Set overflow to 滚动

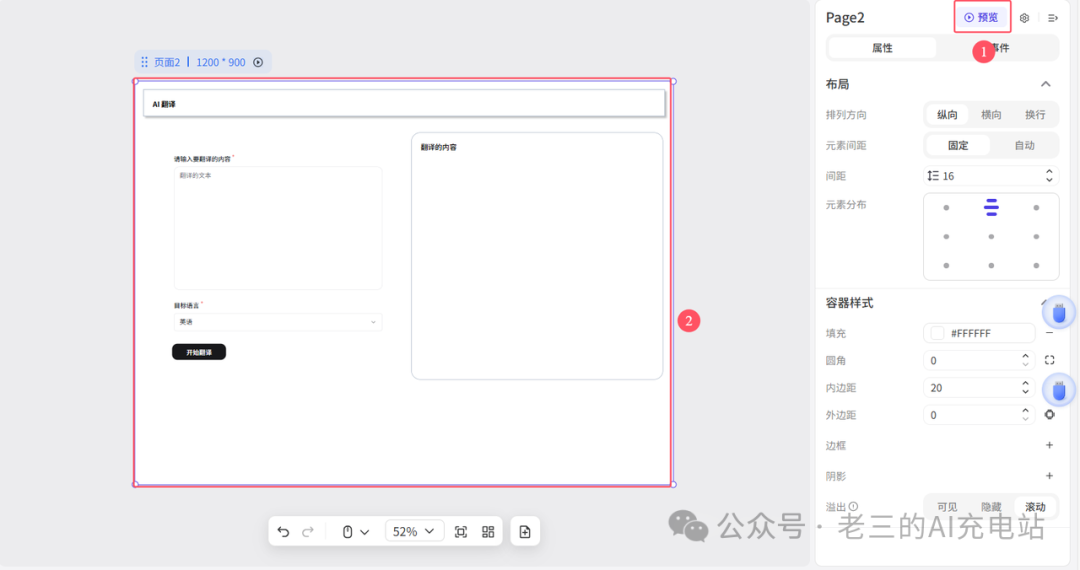coord(1035,507)
